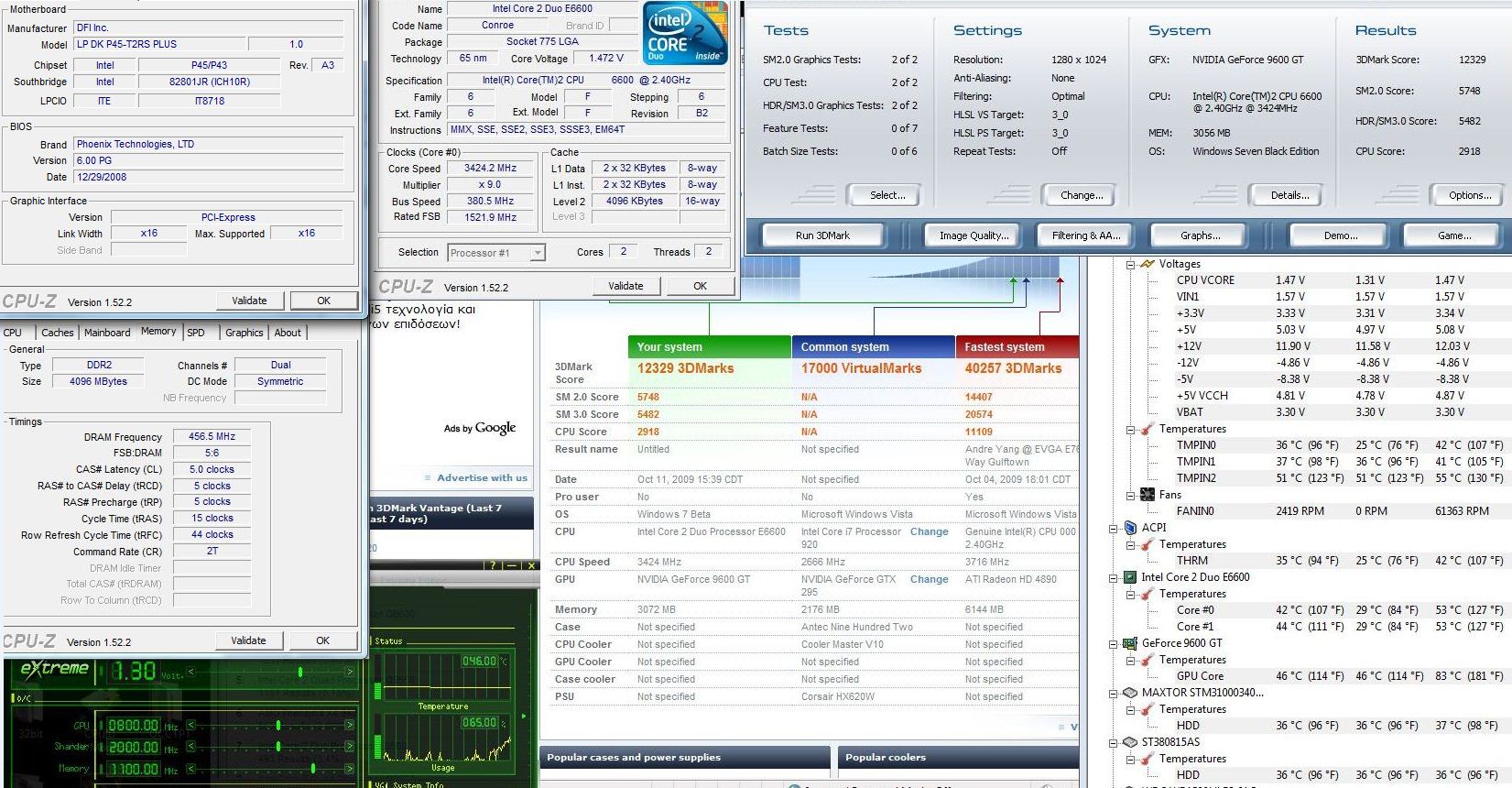Collapse MAXTOR STM31000340 tree node
Screen dimensions: 1512x788
pos(1114,694)
